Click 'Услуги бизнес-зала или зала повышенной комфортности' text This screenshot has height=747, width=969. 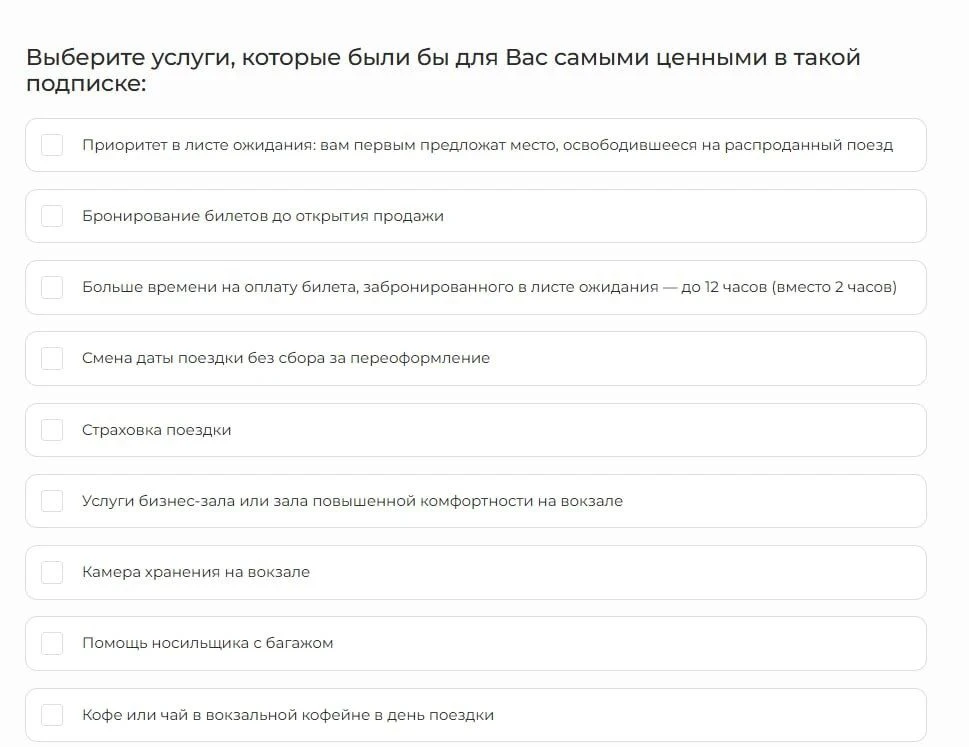[308, 501]
